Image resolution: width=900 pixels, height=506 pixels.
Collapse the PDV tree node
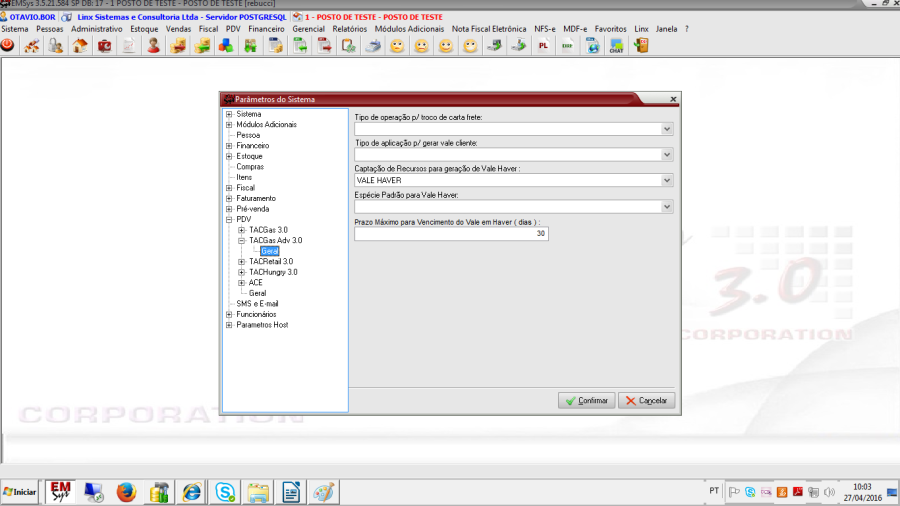pos(229,220)
